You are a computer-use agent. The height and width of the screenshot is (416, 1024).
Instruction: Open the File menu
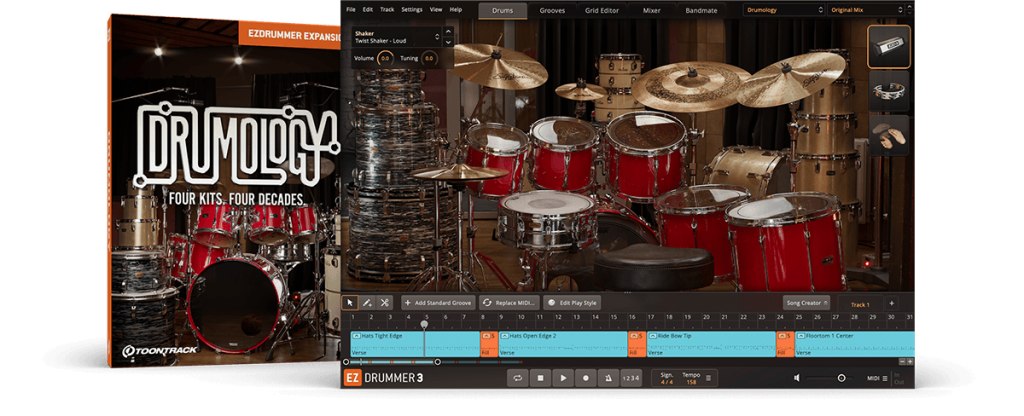tap(351, 10)
